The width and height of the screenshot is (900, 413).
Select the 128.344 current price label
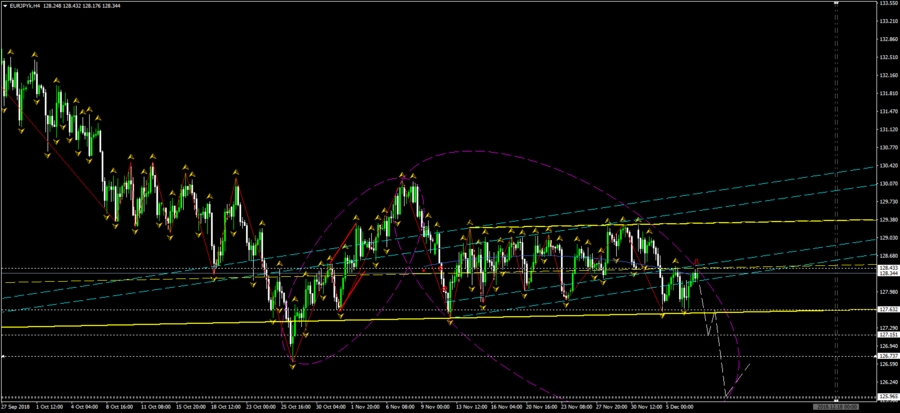tap(886, 273)
